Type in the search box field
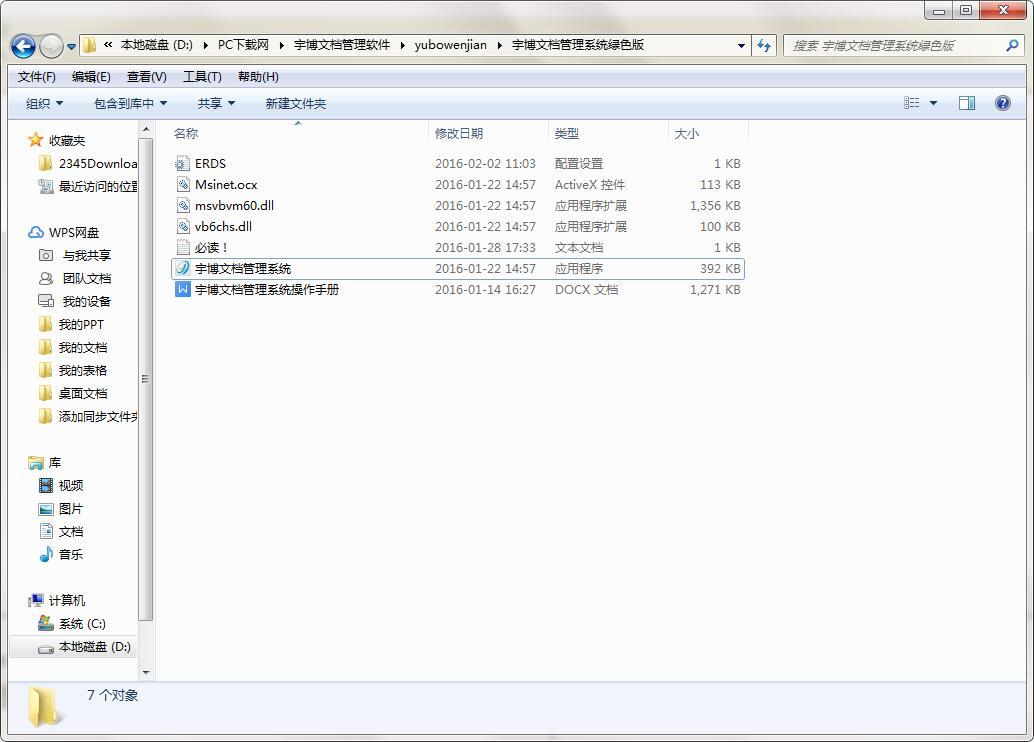This screenshot has width=1034, height=742. [895, 45]
